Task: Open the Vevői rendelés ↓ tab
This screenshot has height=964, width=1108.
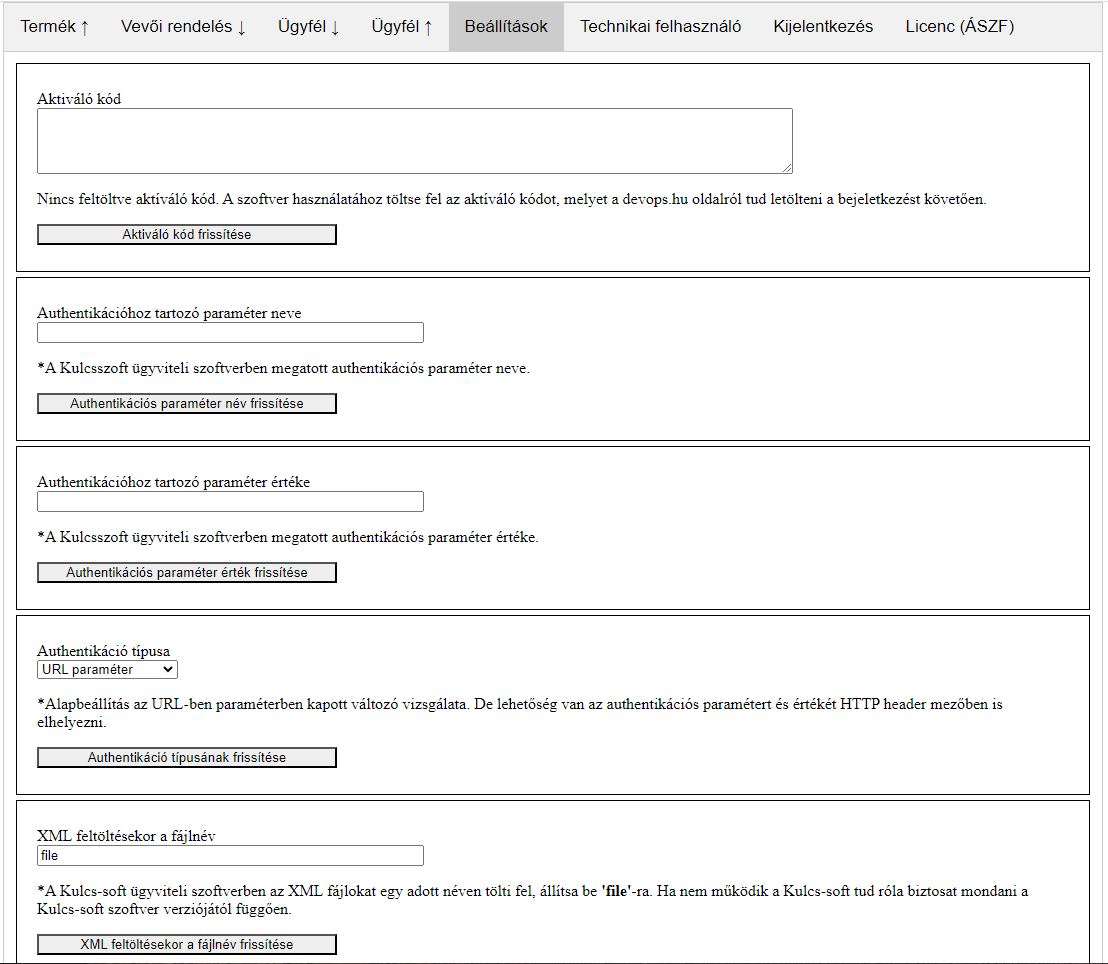Action: pos(184,27)
